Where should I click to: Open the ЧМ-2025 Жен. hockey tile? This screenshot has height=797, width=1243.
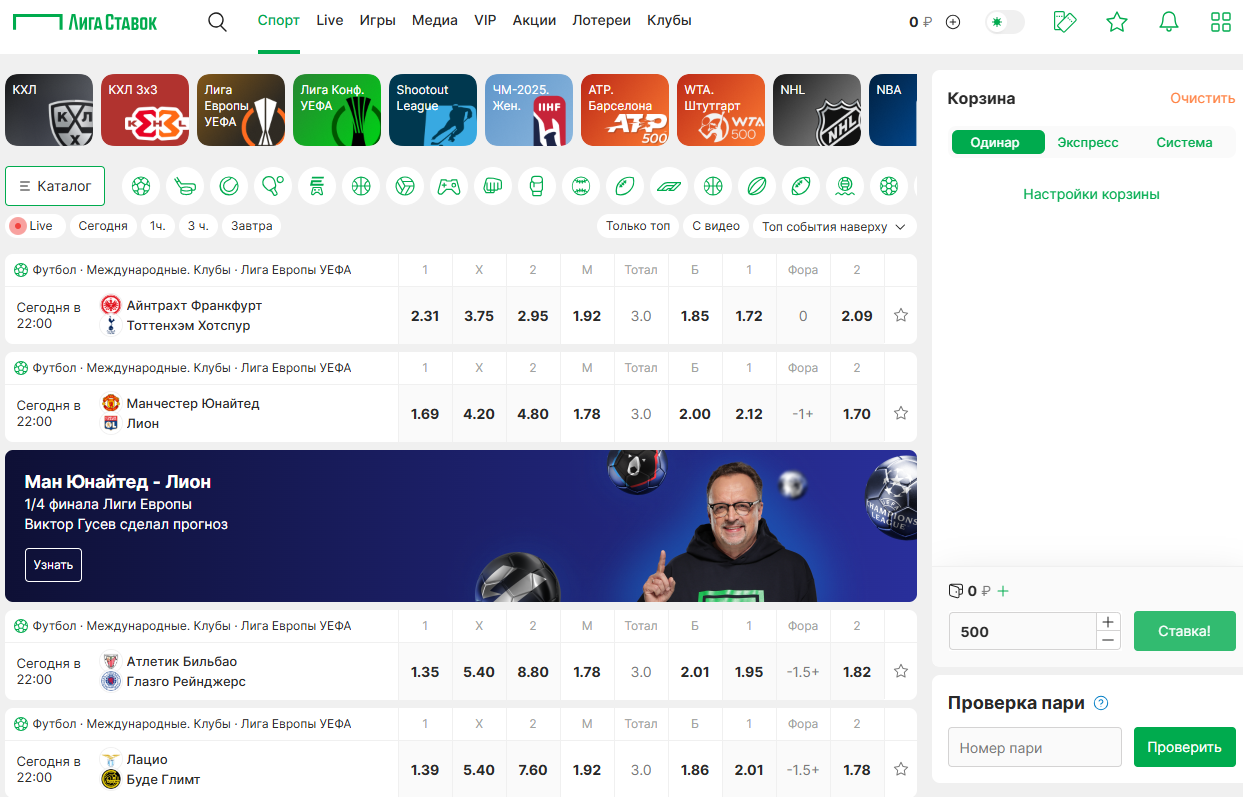[x=529, y=110]
